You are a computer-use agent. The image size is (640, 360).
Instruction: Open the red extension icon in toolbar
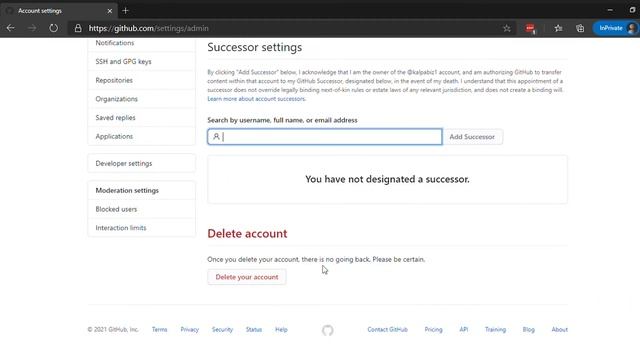(x=530, y=28)
